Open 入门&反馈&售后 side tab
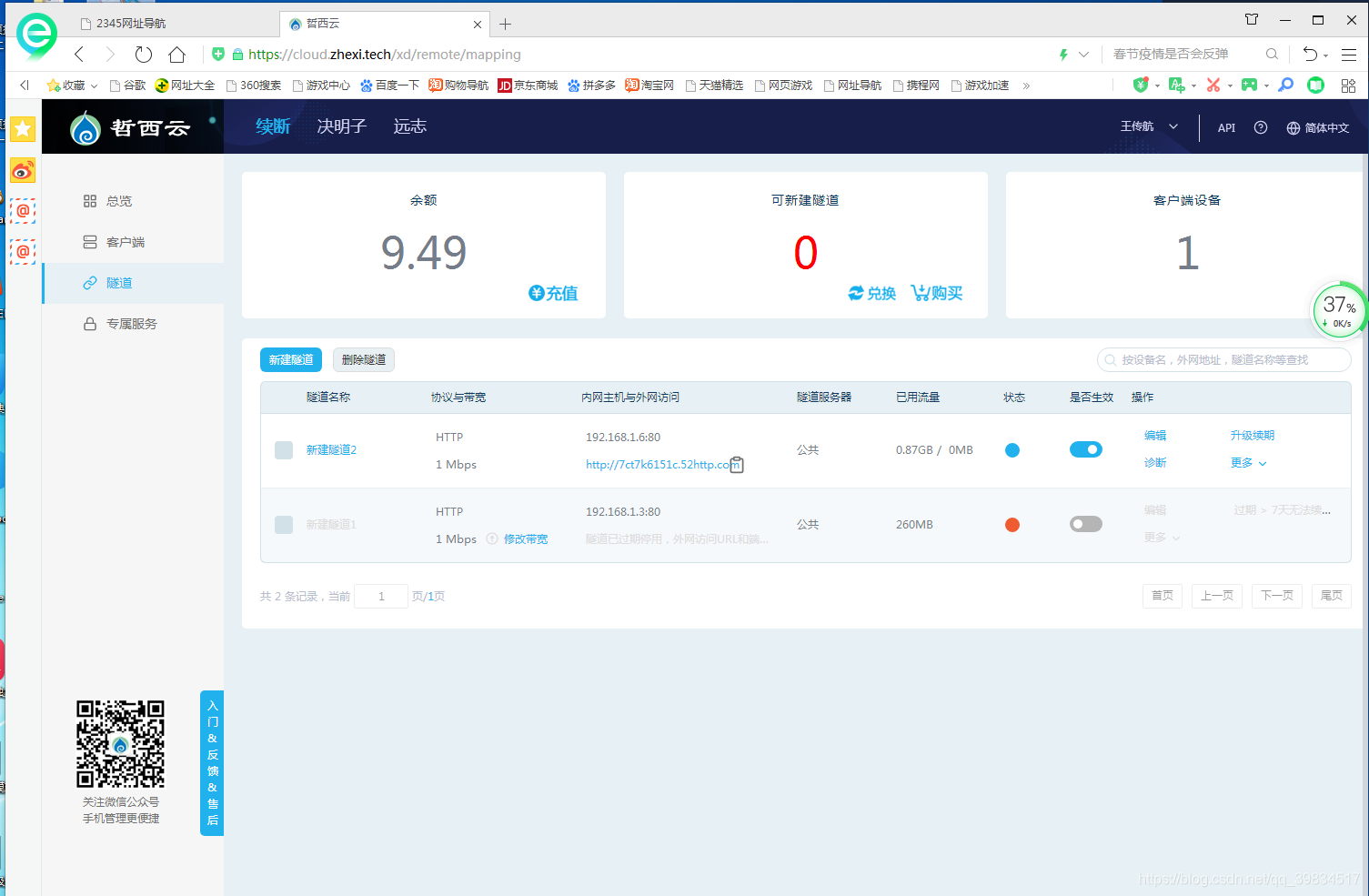Viewport: 1369px width, 896px height. 212,763
